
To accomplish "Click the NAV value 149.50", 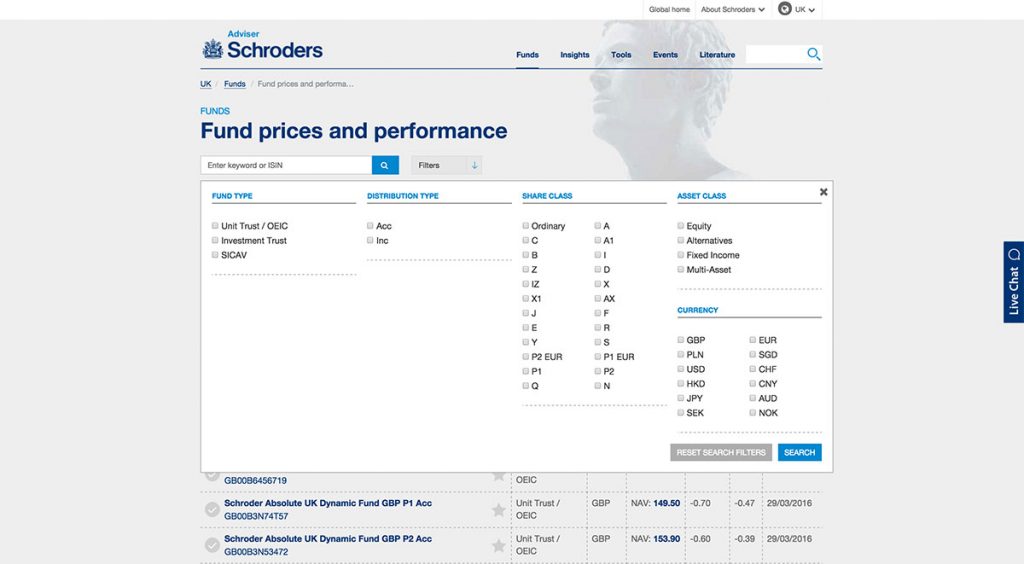I will click(x=666, y=503).
